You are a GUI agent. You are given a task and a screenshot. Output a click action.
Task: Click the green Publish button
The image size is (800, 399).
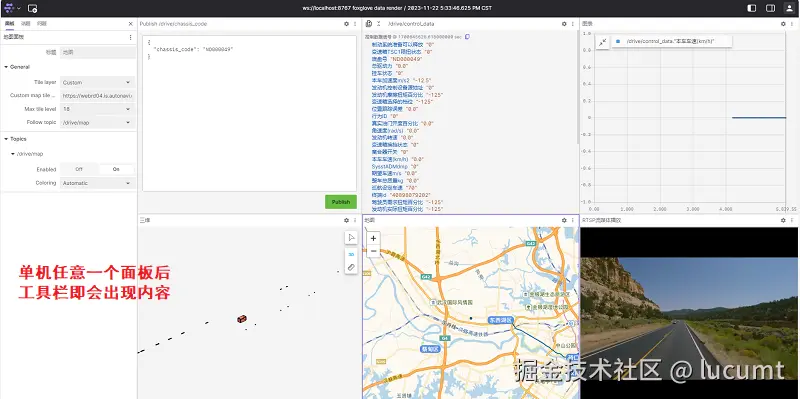(x=341, y=202)
